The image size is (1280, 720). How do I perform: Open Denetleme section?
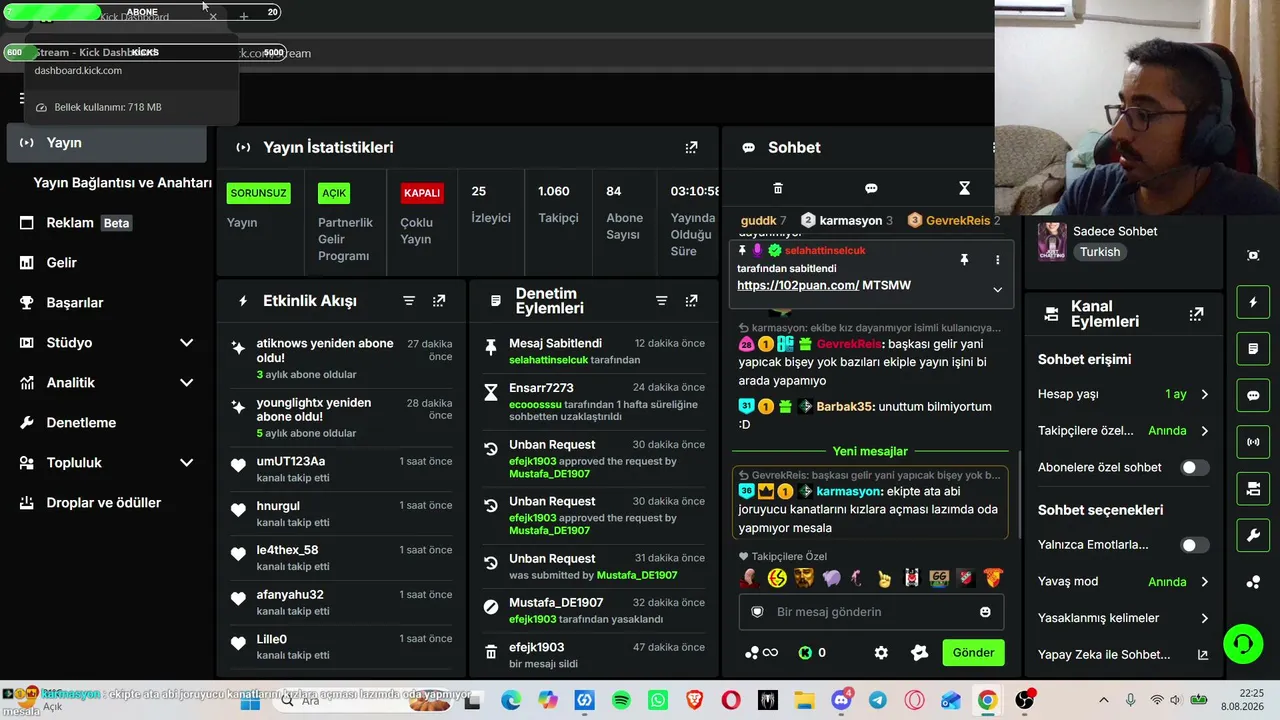click(106, 423)
